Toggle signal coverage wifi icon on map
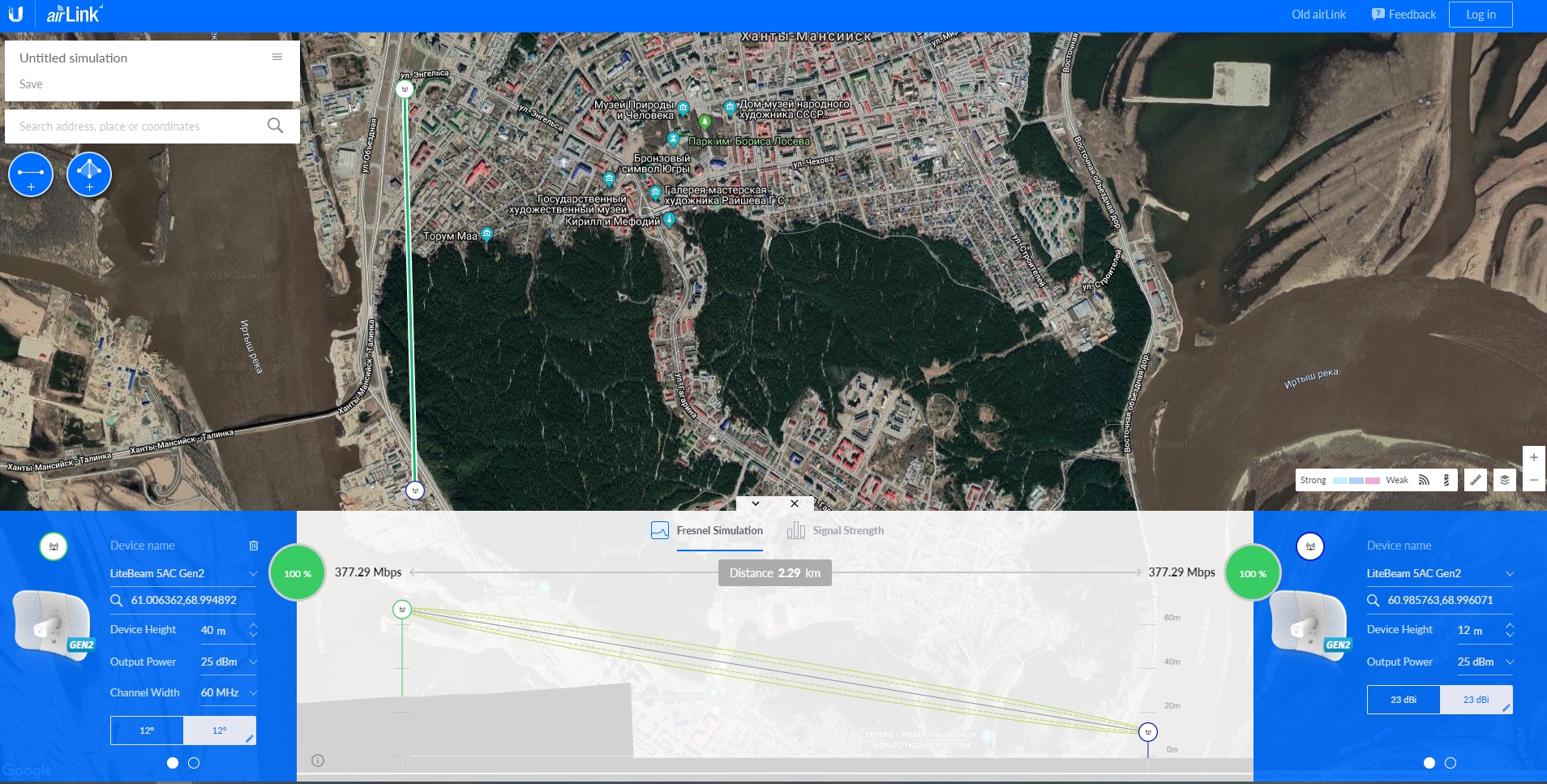Image resolution: width=1547 pixels, height=784 pixels. click(x=1424, y=480)
